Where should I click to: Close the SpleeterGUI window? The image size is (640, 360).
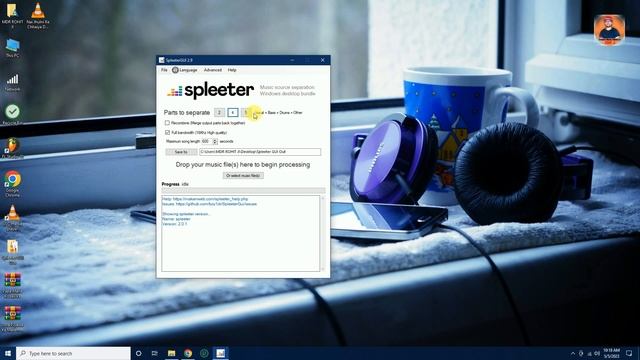(x=322, y=60)
